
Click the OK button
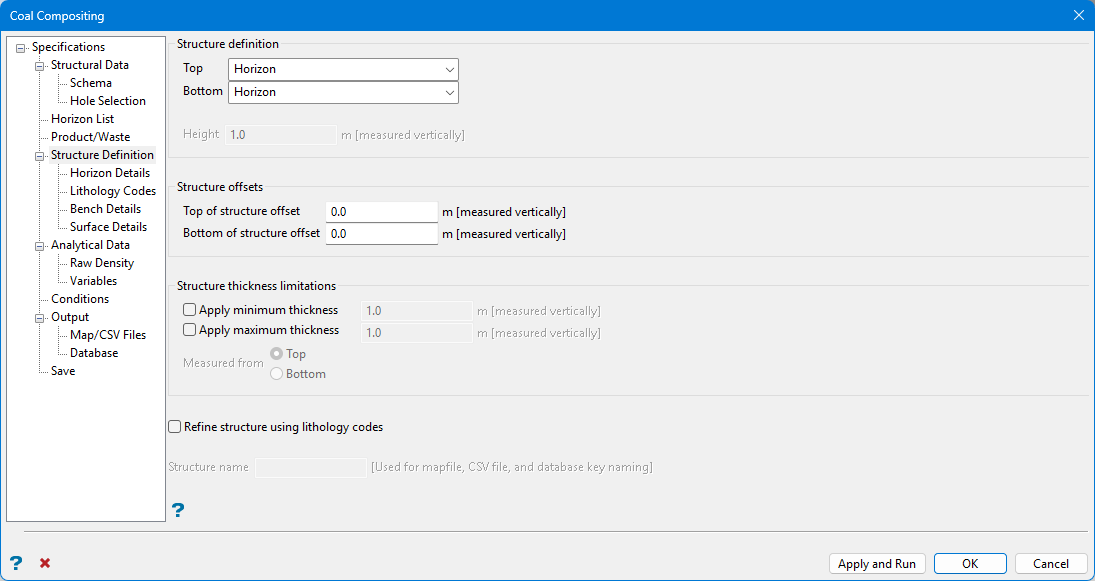(970, 564)
